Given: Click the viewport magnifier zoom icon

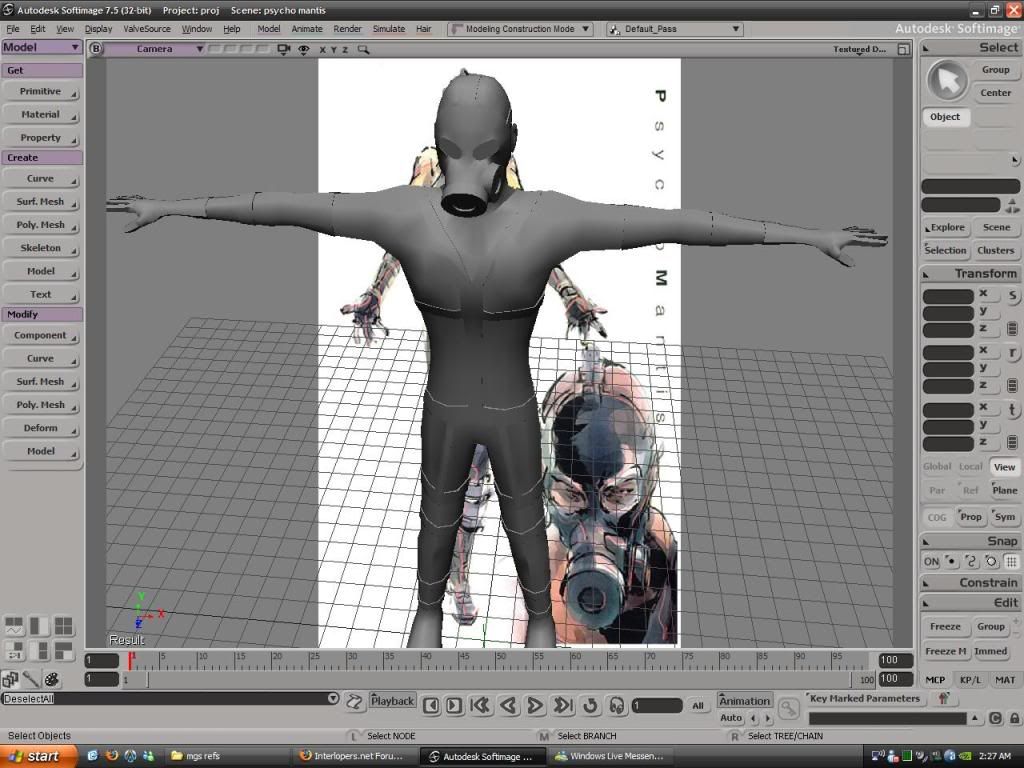Looking at the screenshot, I should [364, 49].
